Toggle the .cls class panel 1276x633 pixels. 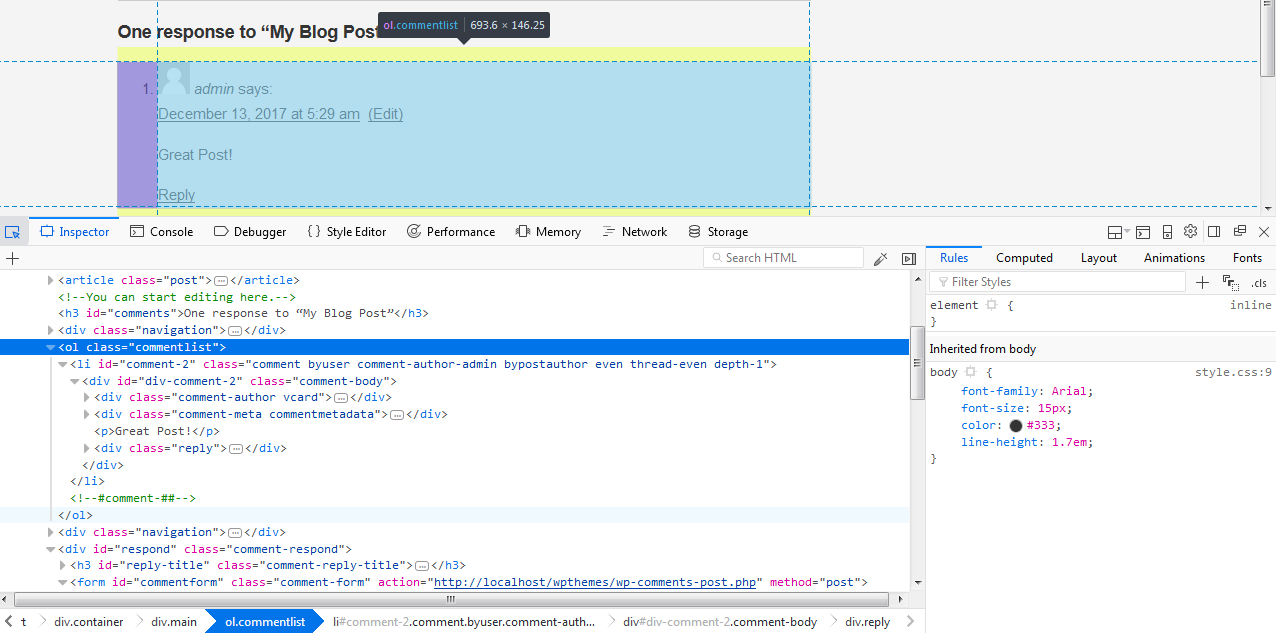tap(1259, 283)
